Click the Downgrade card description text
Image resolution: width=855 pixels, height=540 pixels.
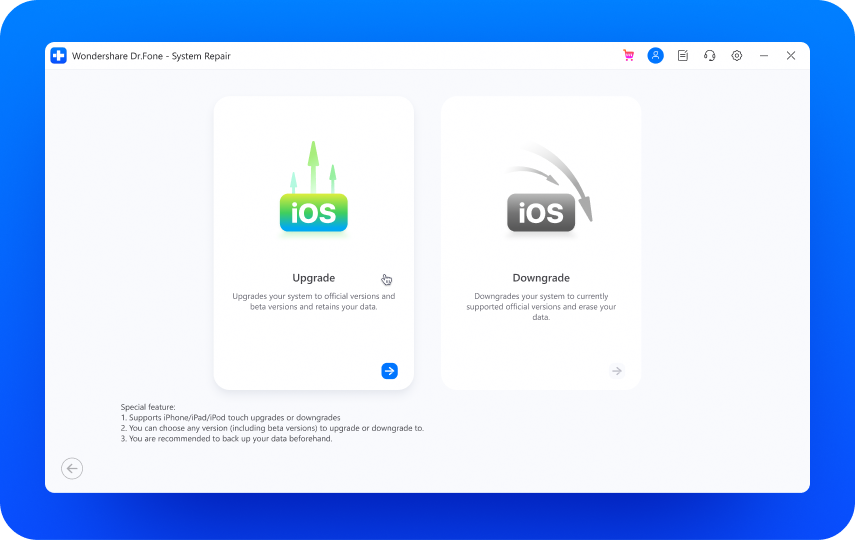click(541, 307)
